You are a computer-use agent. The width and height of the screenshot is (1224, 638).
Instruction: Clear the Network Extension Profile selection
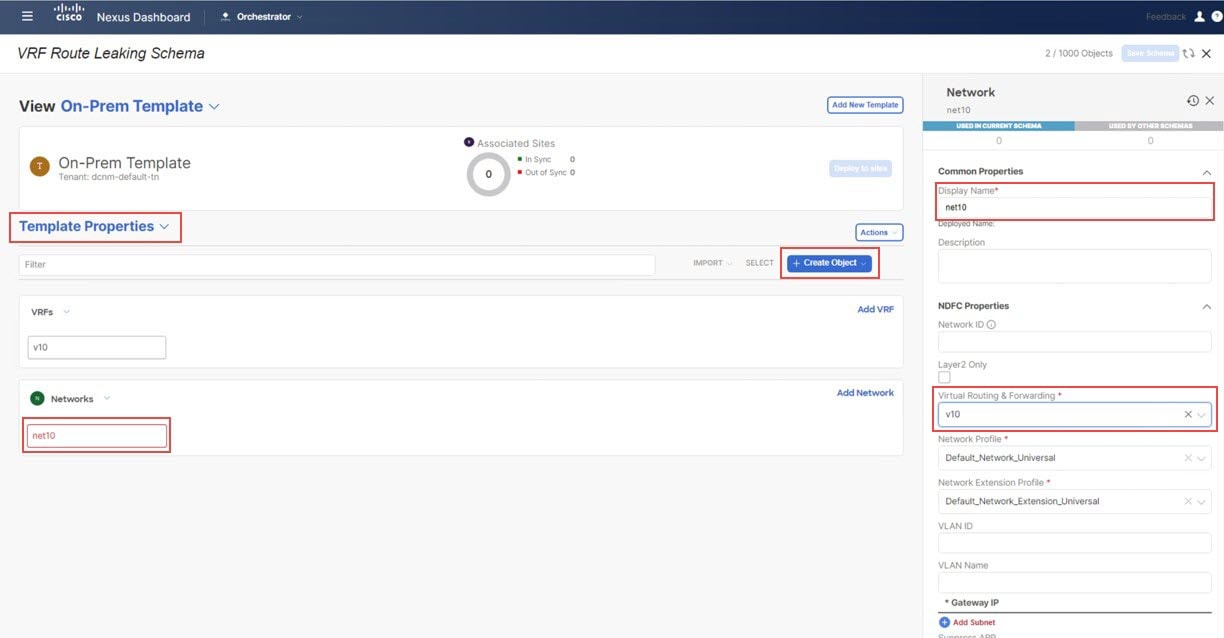click(x=1188, y=501)
